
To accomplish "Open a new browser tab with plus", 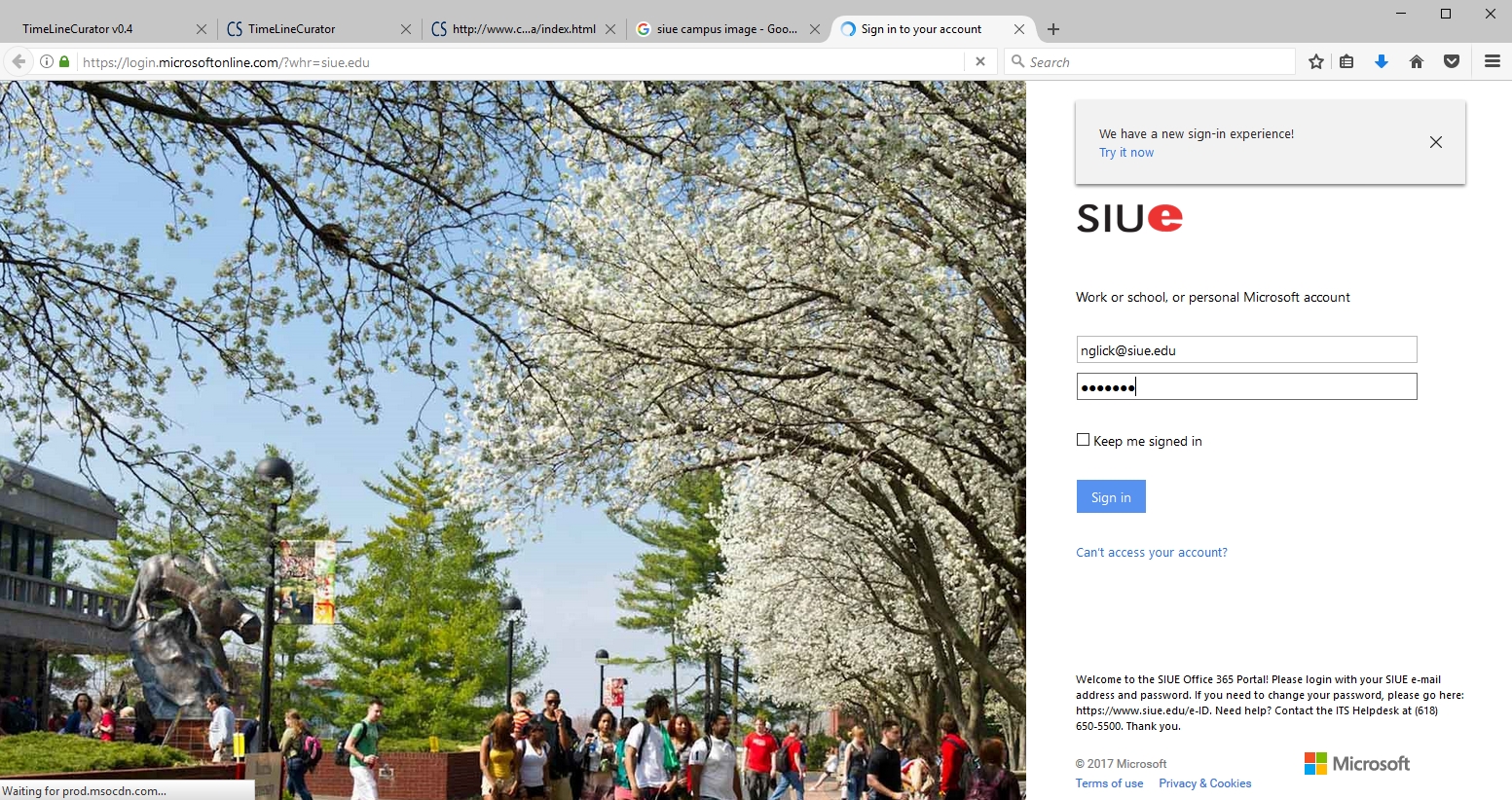I will (x=1053, y=29).
